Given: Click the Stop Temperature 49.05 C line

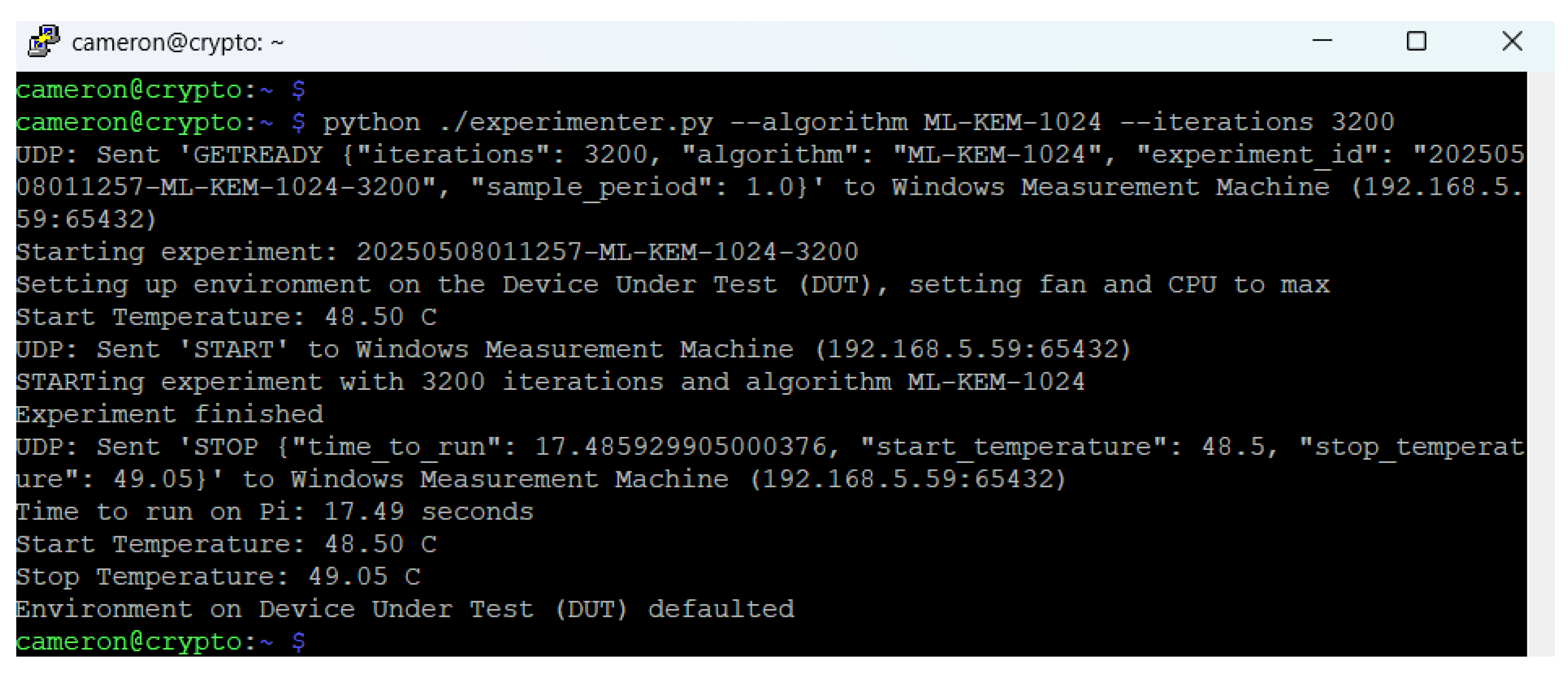Looking at the screenshot, I should pos(216,576).
